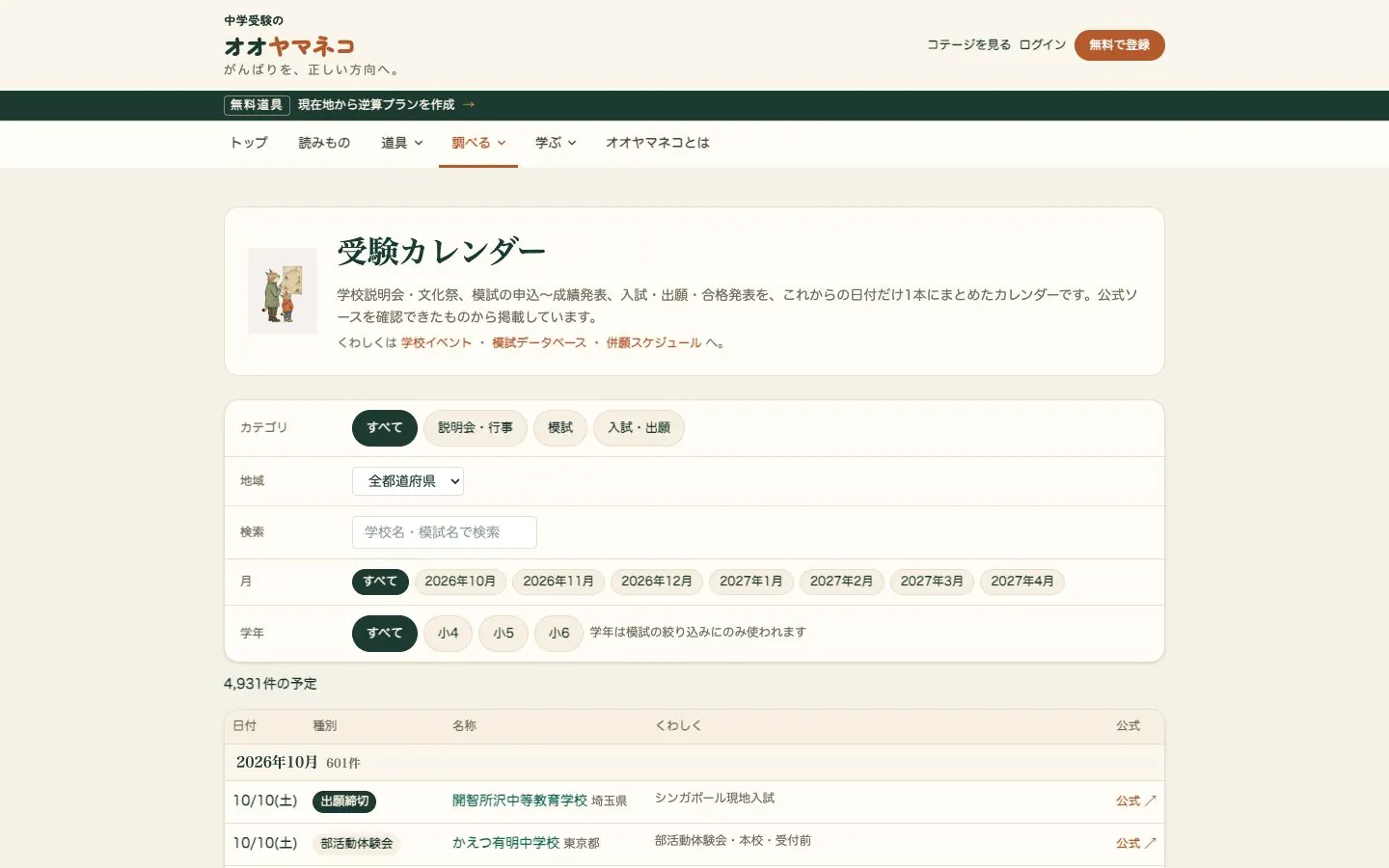1389x868 pixels.
Task: Click the シンガポール現地入試 detail text
Action: click(x=715, y=799)
